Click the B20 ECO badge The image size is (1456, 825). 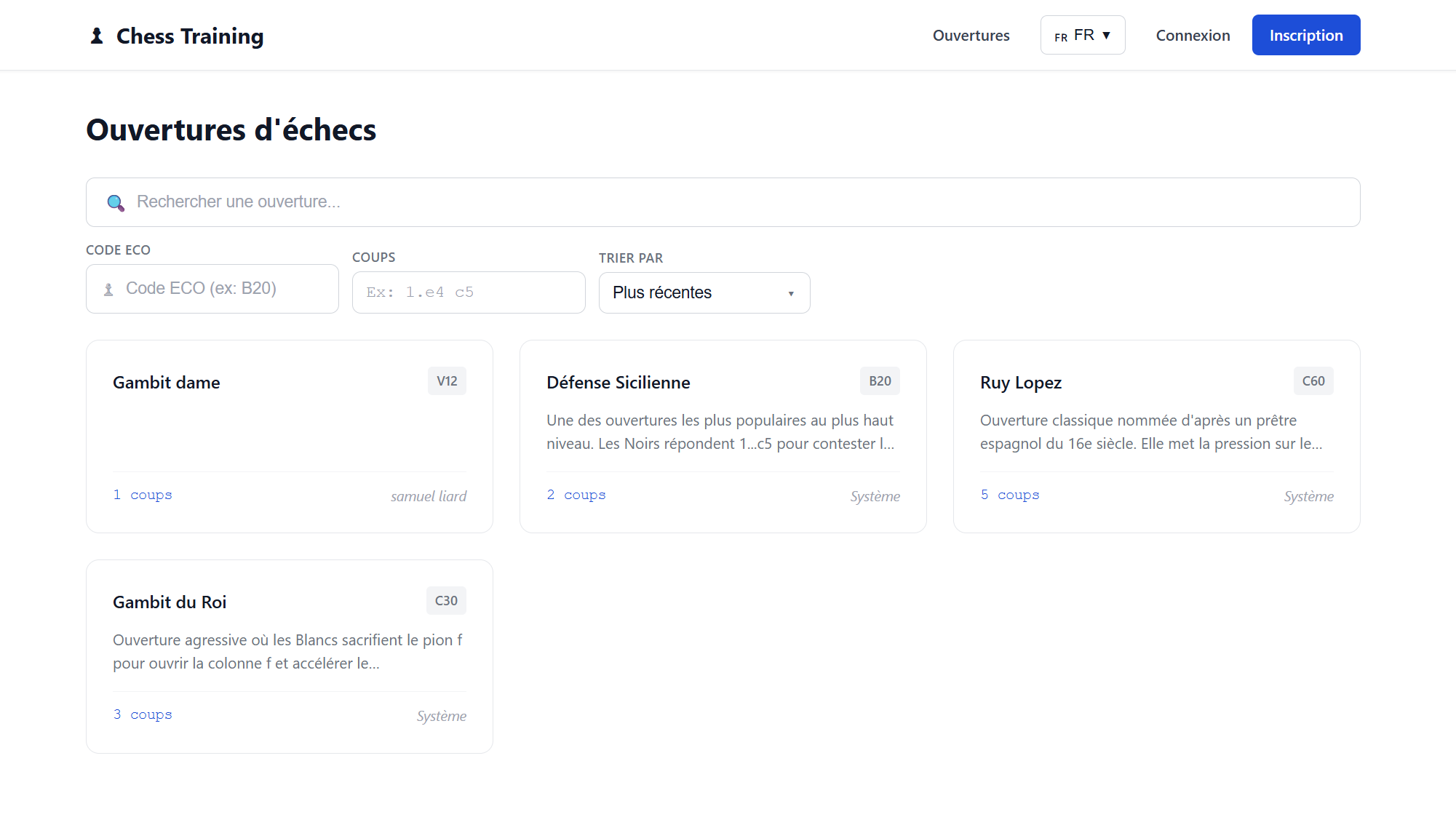coord(880,381)
